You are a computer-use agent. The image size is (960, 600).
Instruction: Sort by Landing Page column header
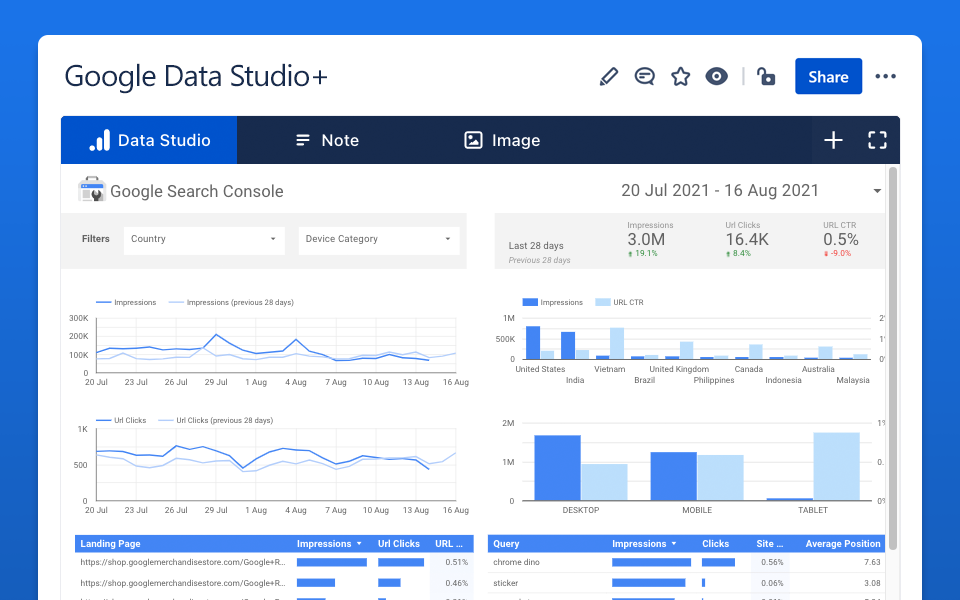pos(110,544)
